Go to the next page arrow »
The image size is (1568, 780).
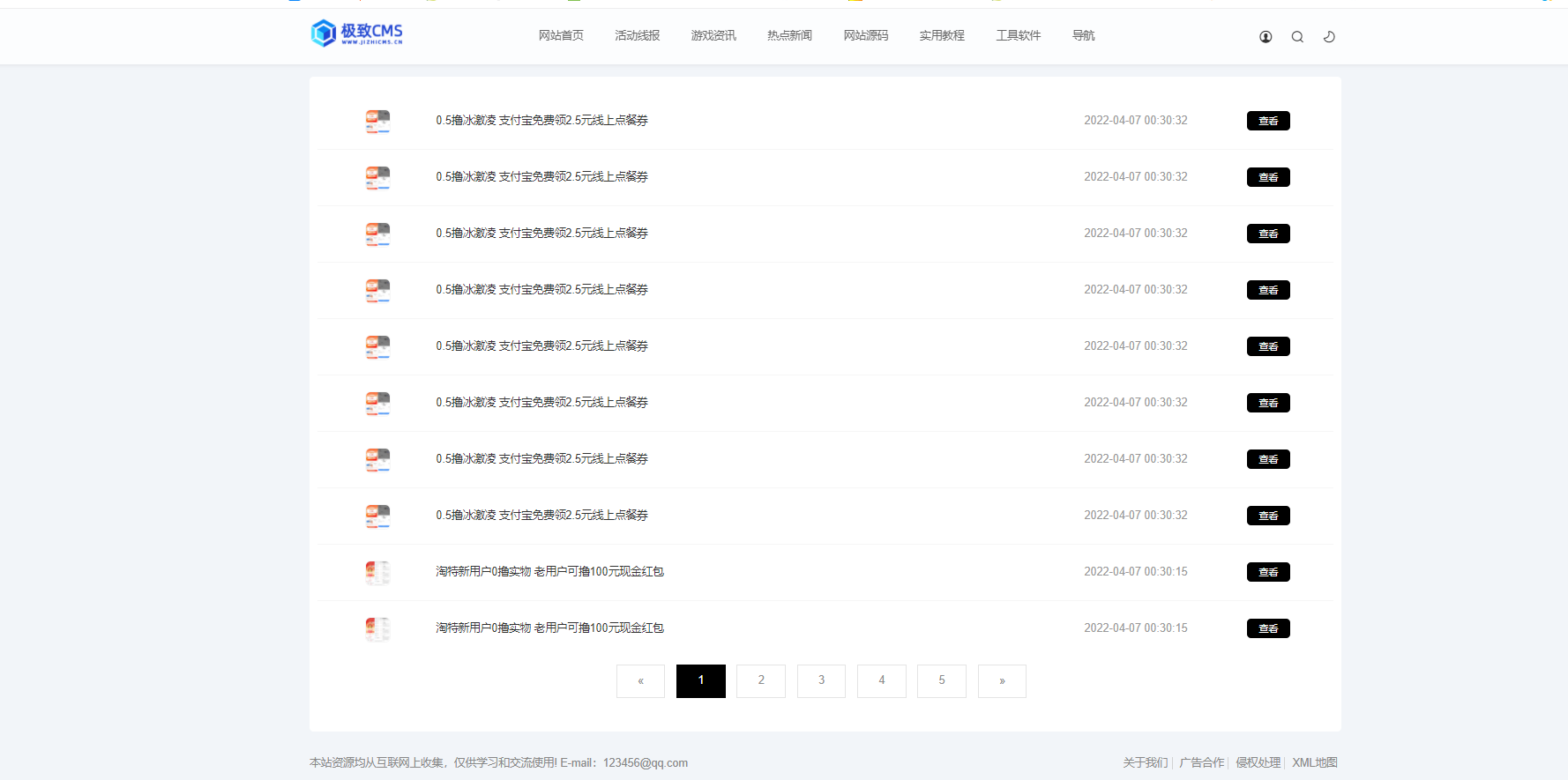tap(1002, 681)
